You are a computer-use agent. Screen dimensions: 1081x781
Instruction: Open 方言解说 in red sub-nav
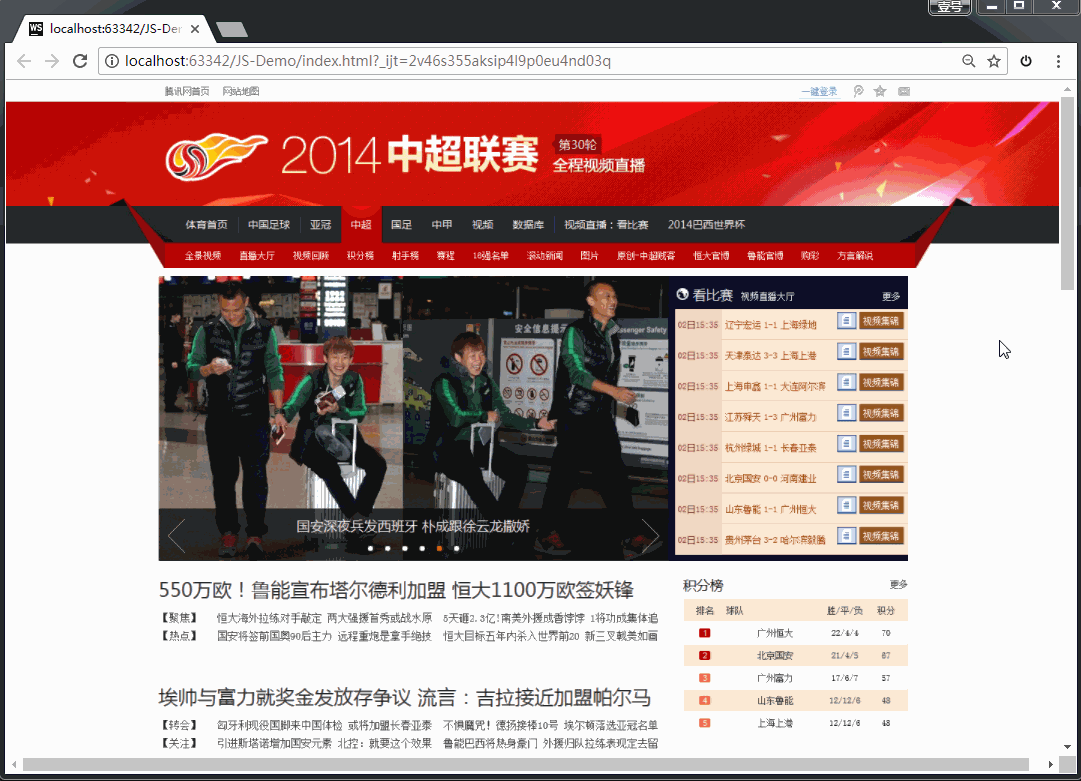click(x=855, y=256)
